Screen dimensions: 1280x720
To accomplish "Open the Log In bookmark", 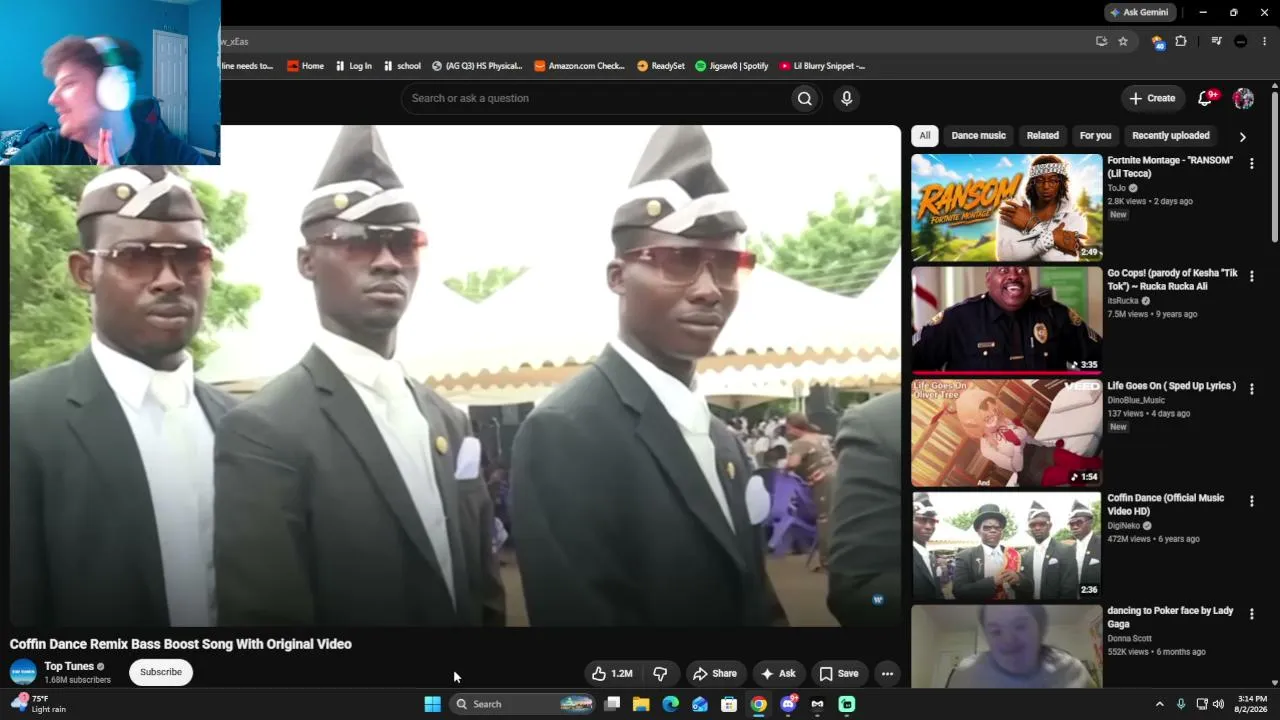I will pyautogui.click(x=353, y=66).
